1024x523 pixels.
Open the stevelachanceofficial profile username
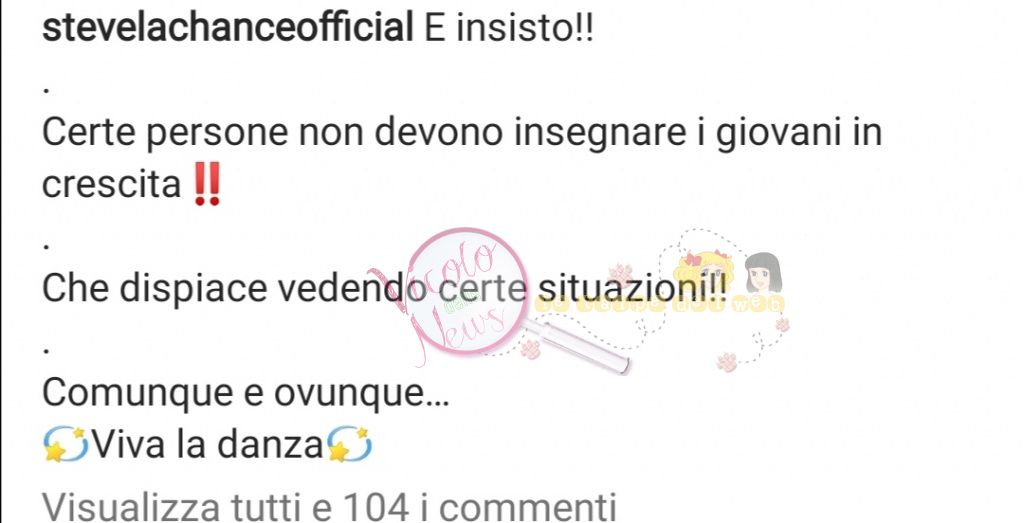coord(227,28)
